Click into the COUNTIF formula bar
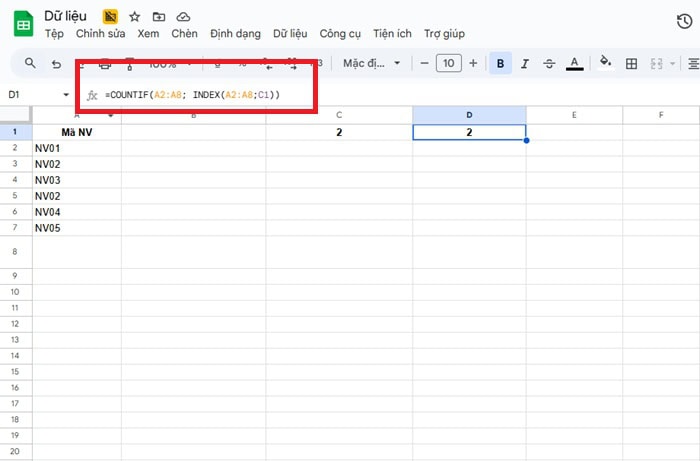Viewport: 700px width, 461px height. coord(192,95)
